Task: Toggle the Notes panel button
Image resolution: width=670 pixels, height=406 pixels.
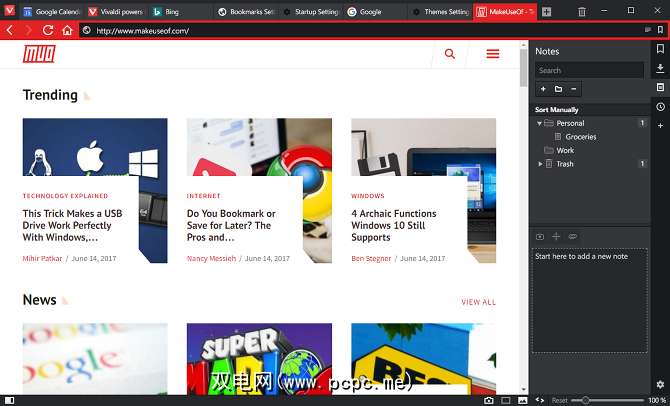Action: pyautogui.click(x=660, y=87)
